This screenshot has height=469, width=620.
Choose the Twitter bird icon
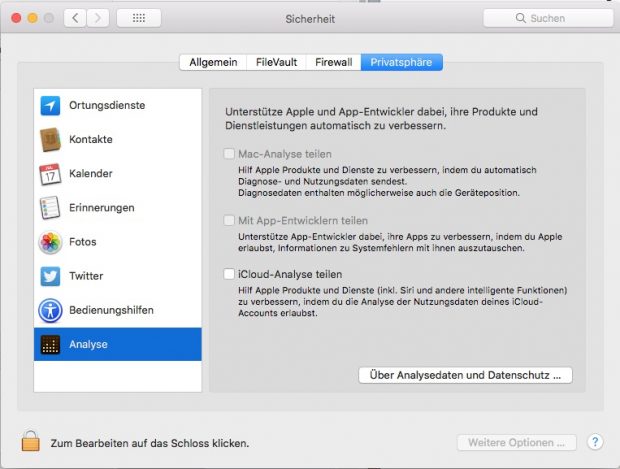pos(50,276)
